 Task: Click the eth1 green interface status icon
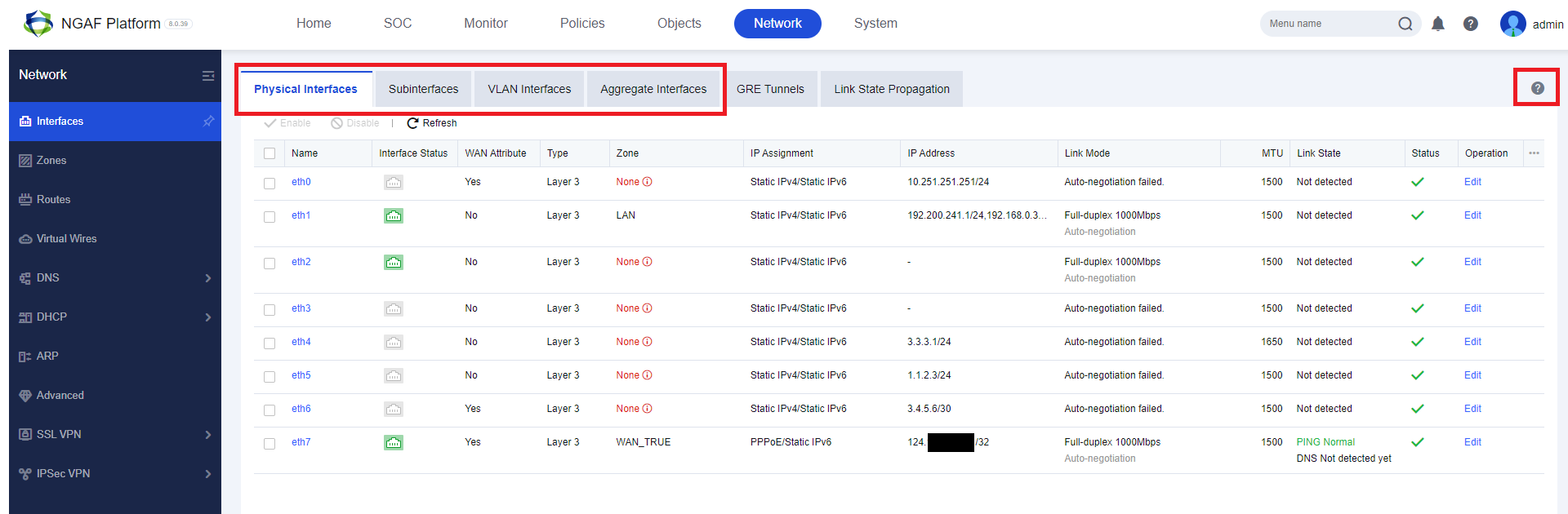pos(394,215)
